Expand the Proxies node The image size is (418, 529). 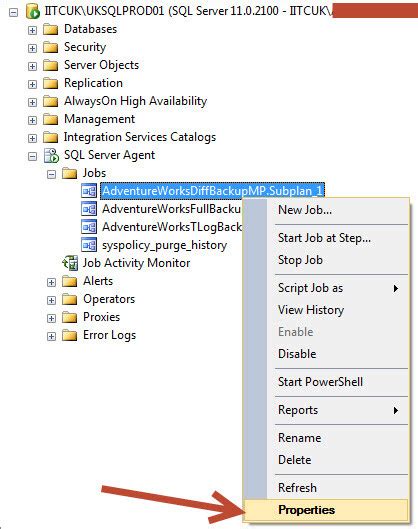[51, 318]
